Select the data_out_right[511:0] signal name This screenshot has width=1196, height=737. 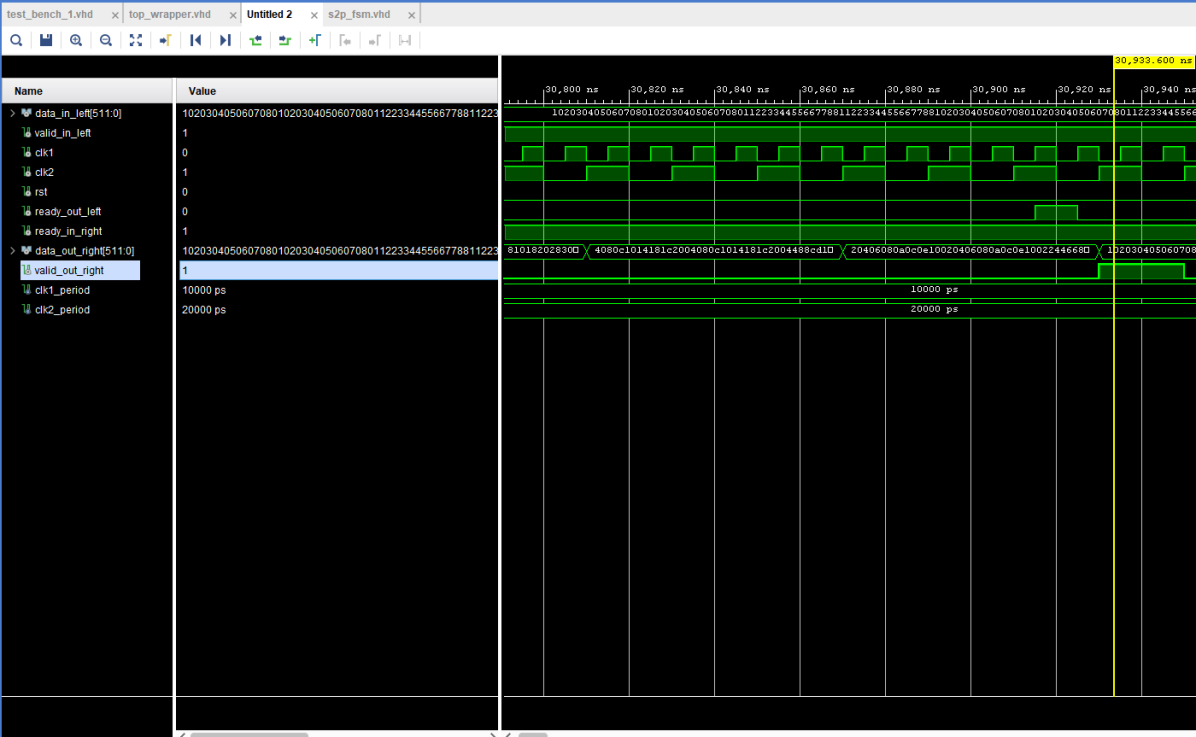(84, 250)
